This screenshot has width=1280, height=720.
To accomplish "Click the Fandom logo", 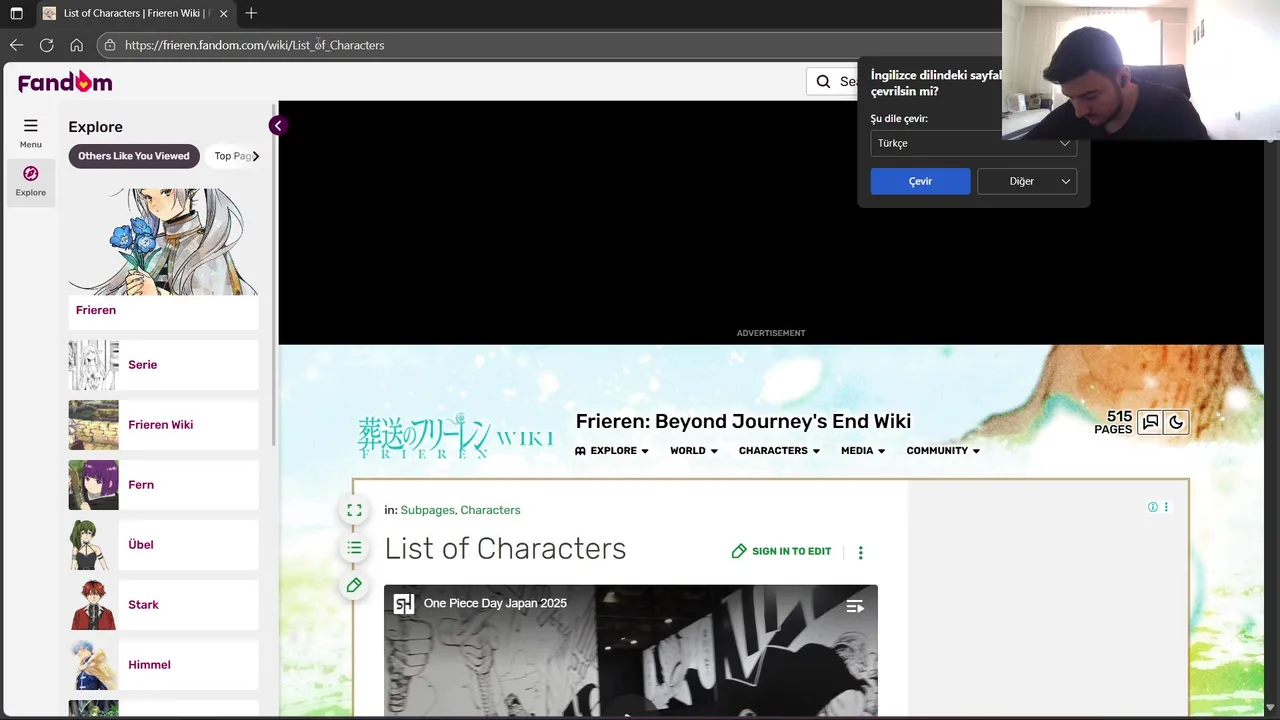I will [65, 82].
